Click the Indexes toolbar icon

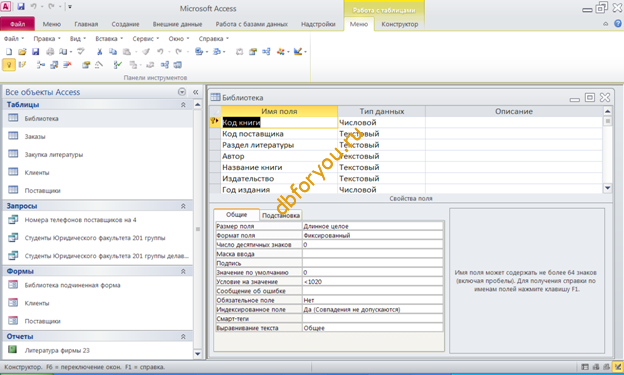tap(22, 65)
